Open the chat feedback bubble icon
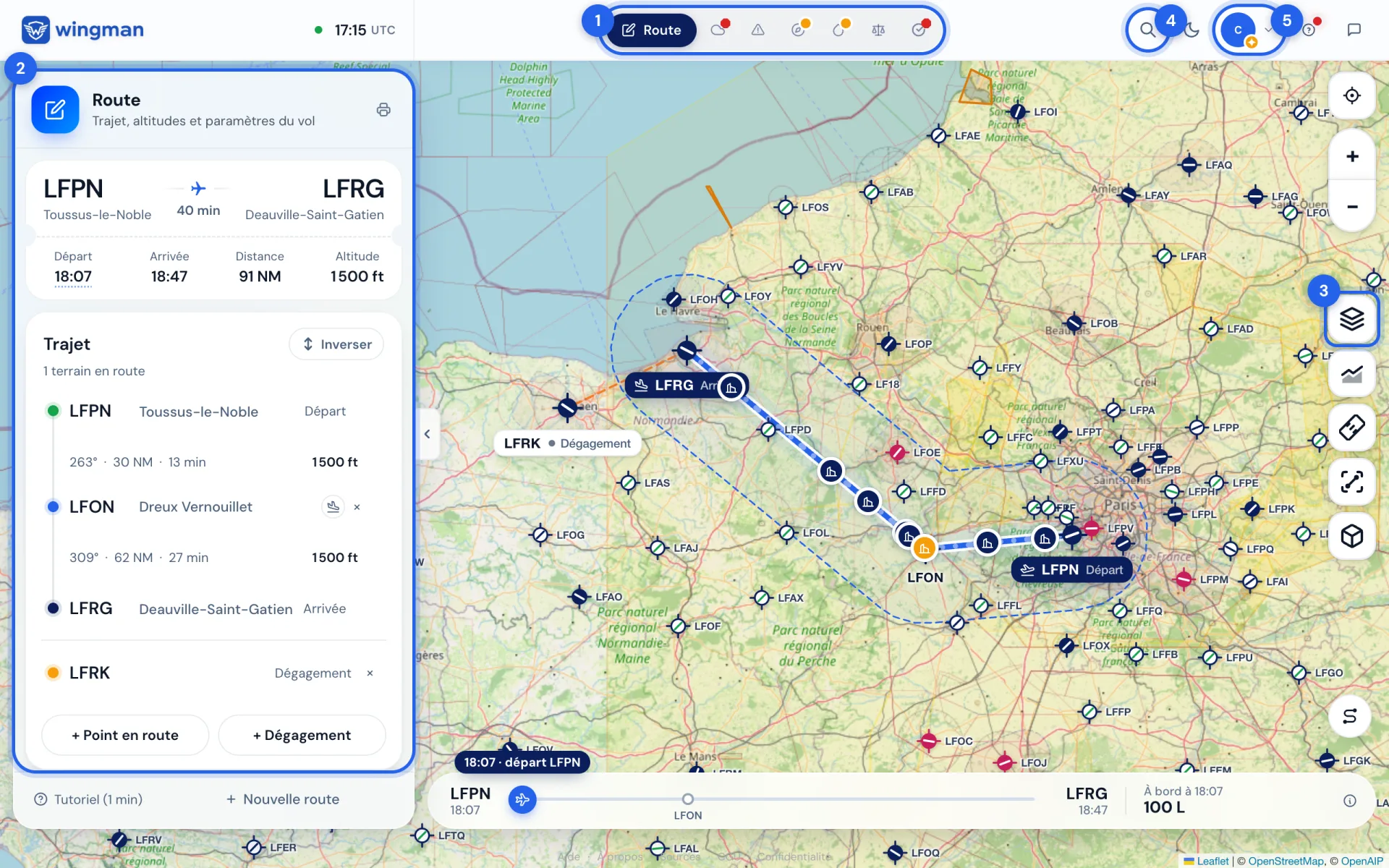This screenshot has height=868, width=1389. click(1354, 30)
